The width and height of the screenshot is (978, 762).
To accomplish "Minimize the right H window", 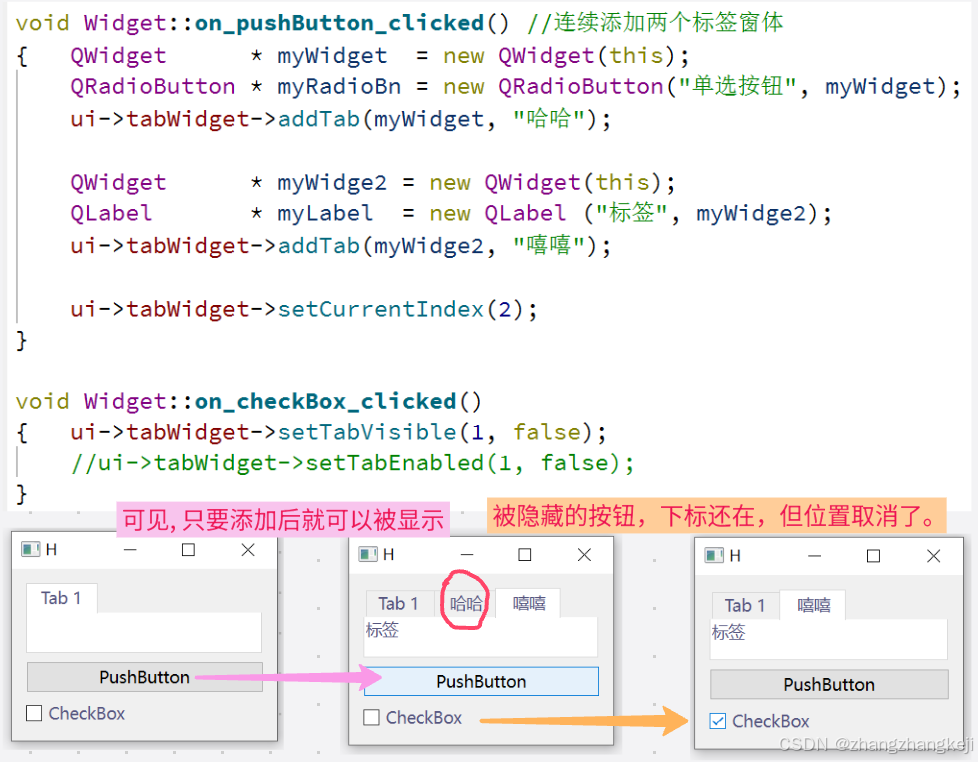I will [815, 556].
